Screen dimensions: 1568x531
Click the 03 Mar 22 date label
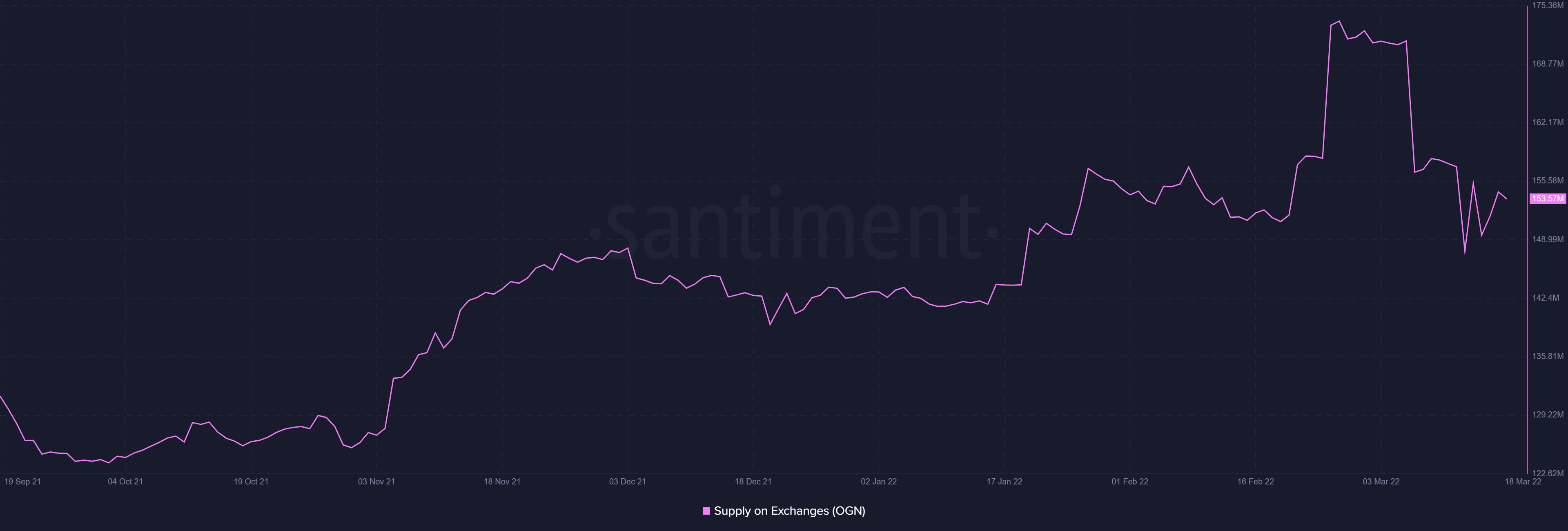pos(1381,482)
